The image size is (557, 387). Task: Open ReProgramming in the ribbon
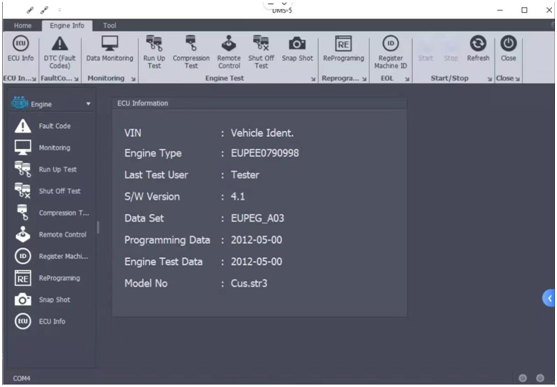point(344,49)
